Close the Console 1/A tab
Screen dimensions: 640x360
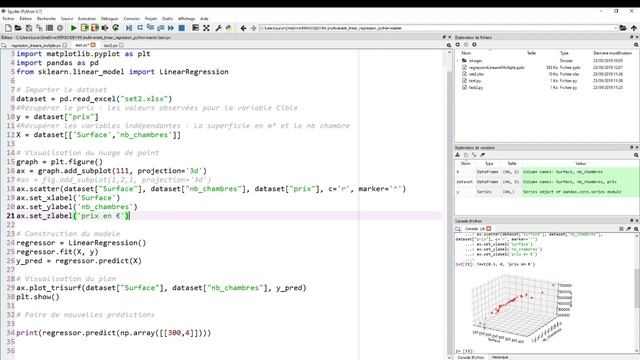489,229
